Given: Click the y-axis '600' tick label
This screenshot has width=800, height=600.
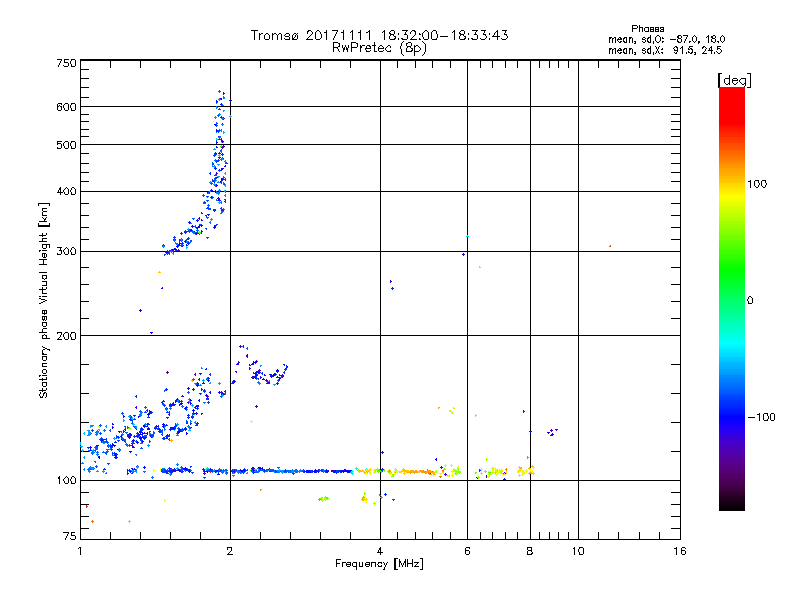Looking at the screenshot, I should coord(66,107).
